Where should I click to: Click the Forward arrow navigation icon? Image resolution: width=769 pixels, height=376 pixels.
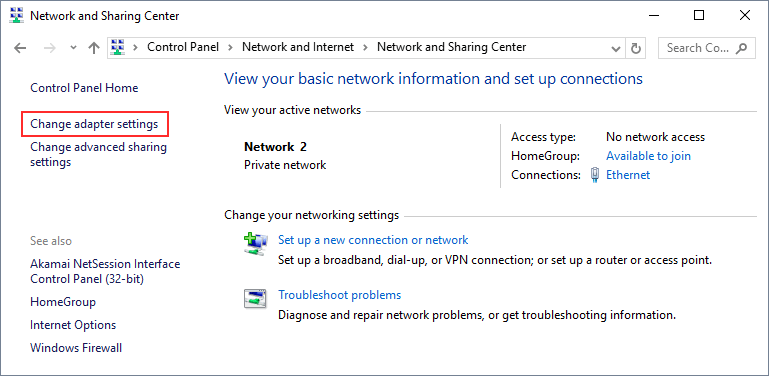pos(50,48)
